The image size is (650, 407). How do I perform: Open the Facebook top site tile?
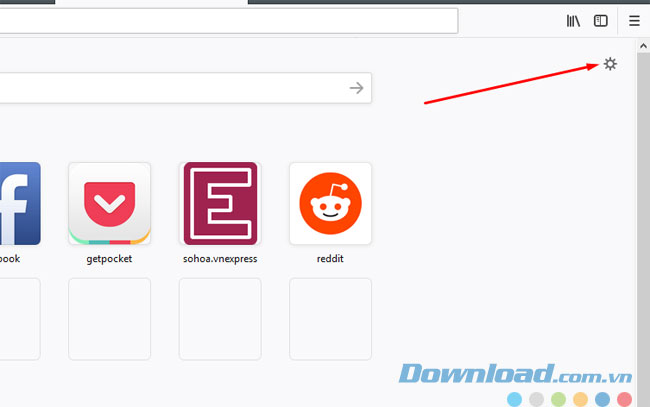tap(20, 204)
